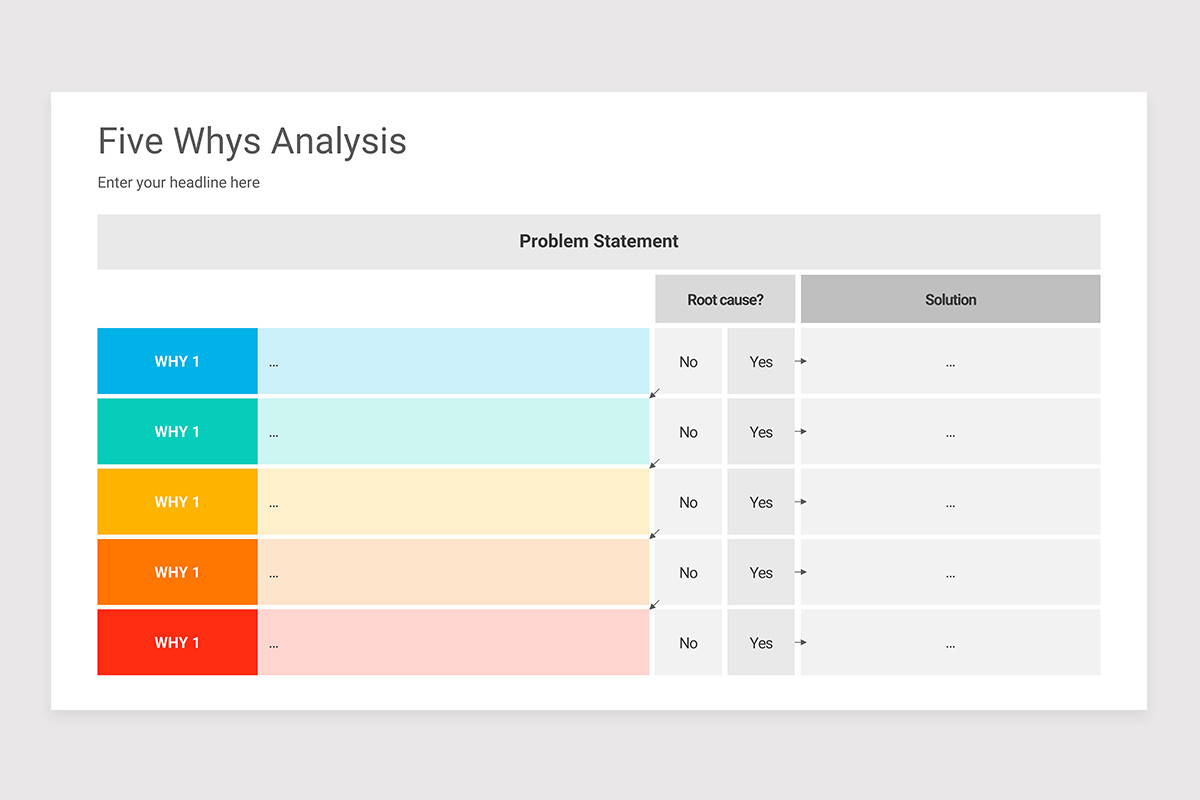Click the "Root cause?" column header

(725, 298)
